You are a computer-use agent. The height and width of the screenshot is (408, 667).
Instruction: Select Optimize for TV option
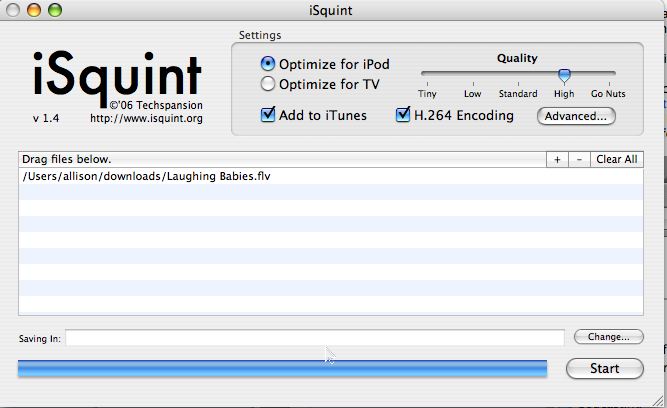click(x=267, y=84)
